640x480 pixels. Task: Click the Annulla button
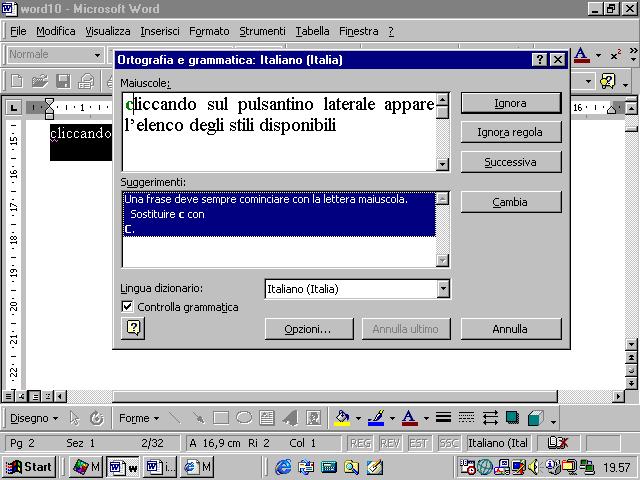(x=511, y=329)
